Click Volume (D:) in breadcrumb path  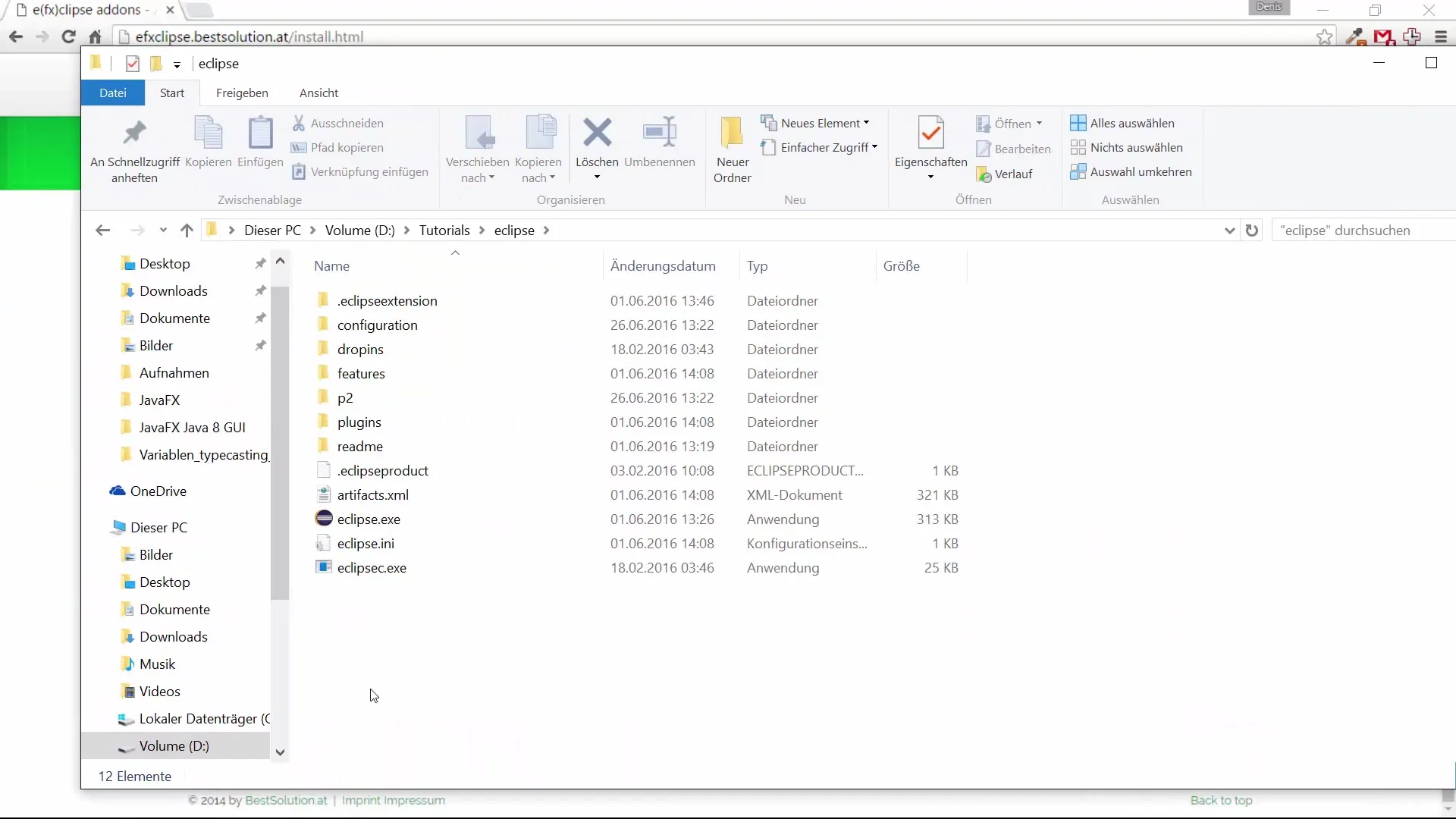click(x=360, y=230)
